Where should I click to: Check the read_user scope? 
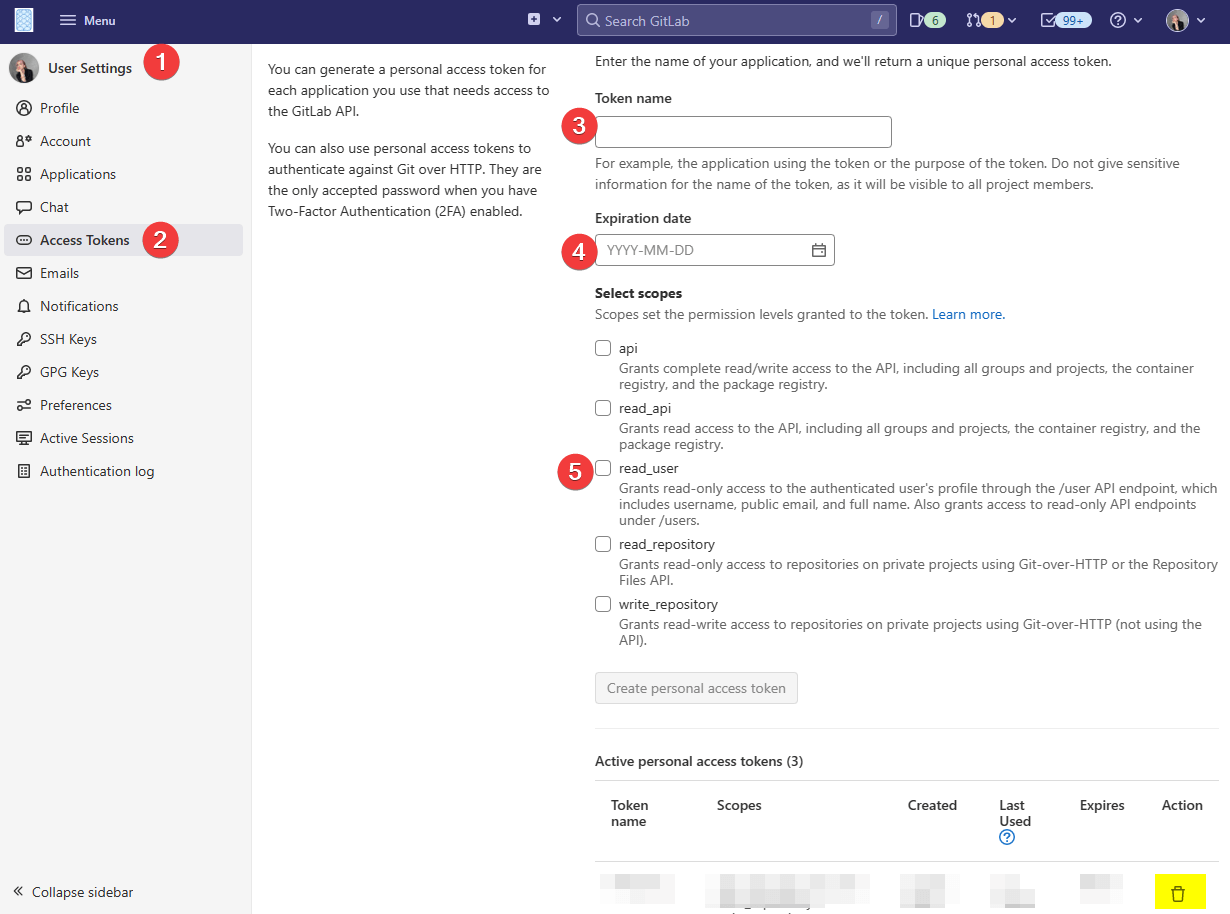click(603, 467)
